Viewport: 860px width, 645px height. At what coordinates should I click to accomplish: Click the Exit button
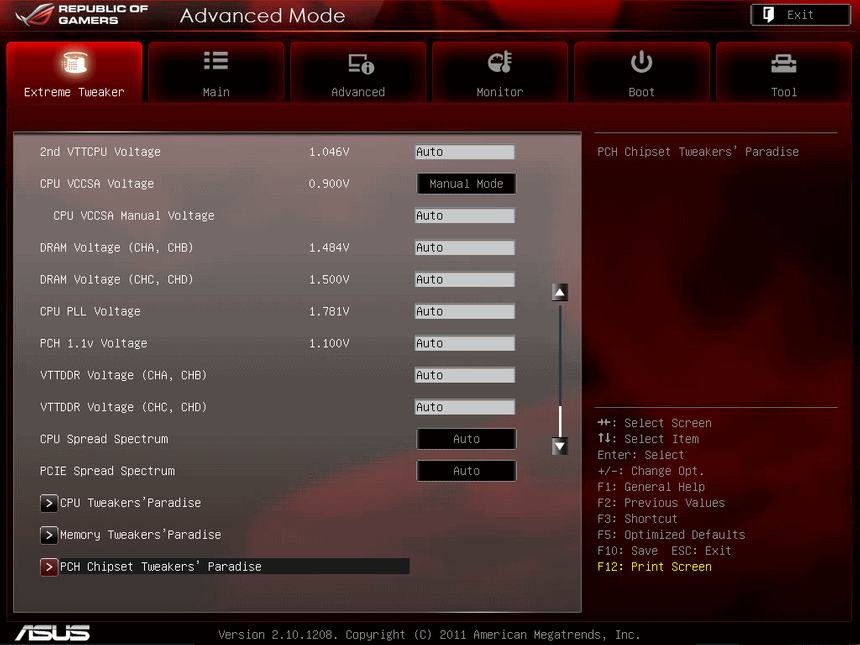pyautogui.click(x=800, y=14)
